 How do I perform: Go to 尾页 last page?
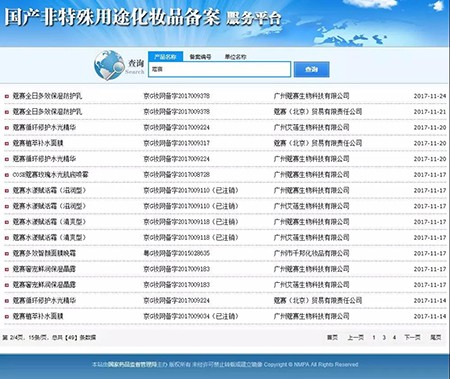(x=436, y=337)
